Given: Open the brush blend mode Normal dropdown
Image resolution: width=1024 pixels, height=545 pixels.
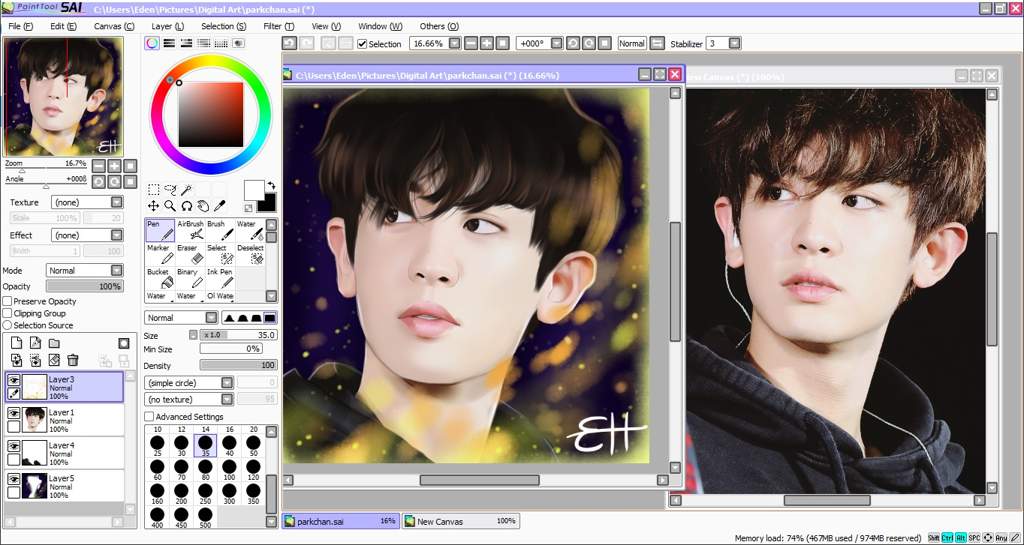Looking at the screenshot, I should (181, 318).
